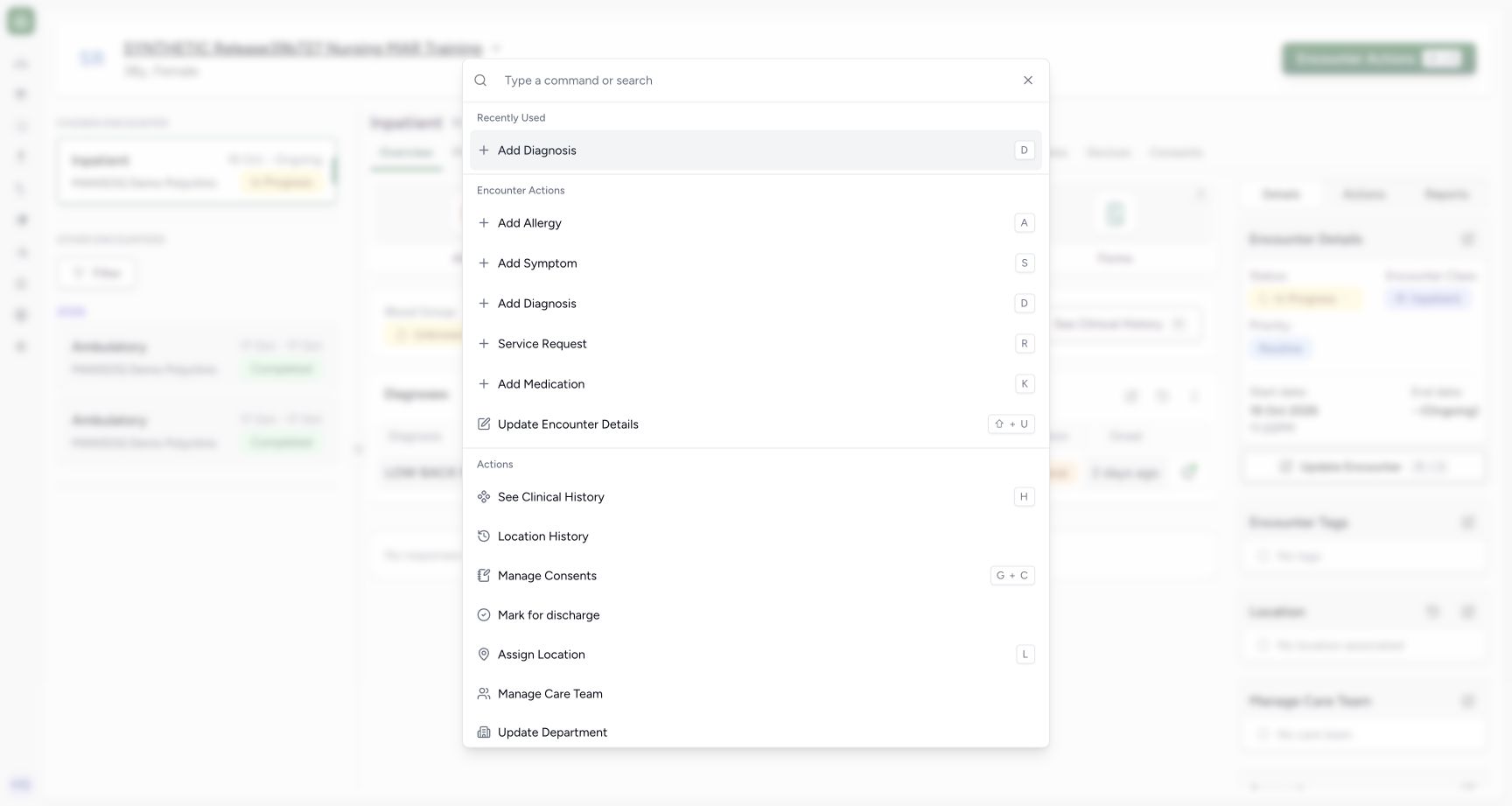This screenshot has width=1512, height=806.
Task: Click the Assign Location pin icon
Action: (x=484, y=655)
